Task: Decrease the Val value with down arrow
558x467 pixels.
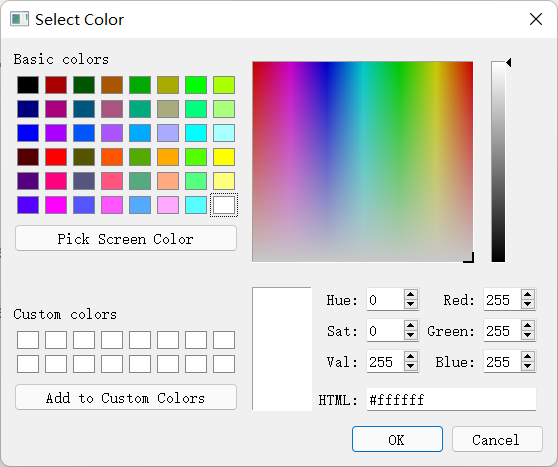Action: pyautogui.click(x=411, y=366)
